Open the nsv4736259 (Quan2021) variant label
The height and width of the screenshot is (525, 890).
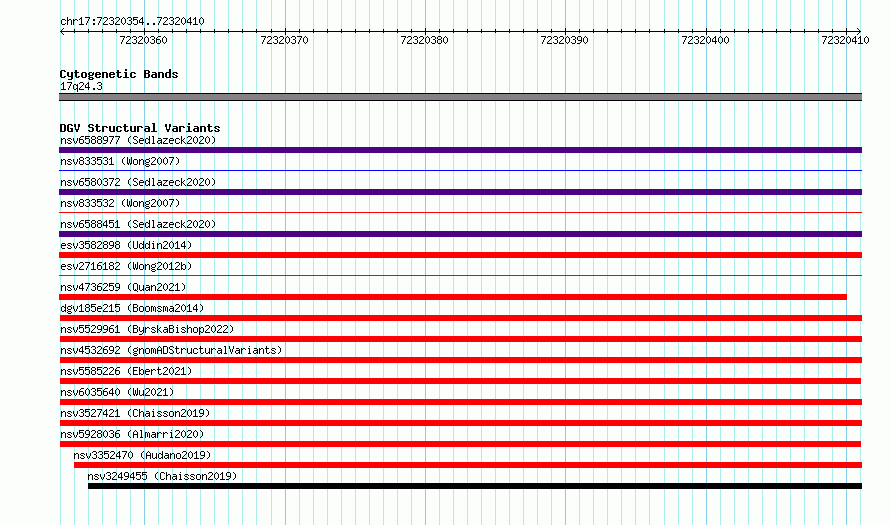point(123,287)
